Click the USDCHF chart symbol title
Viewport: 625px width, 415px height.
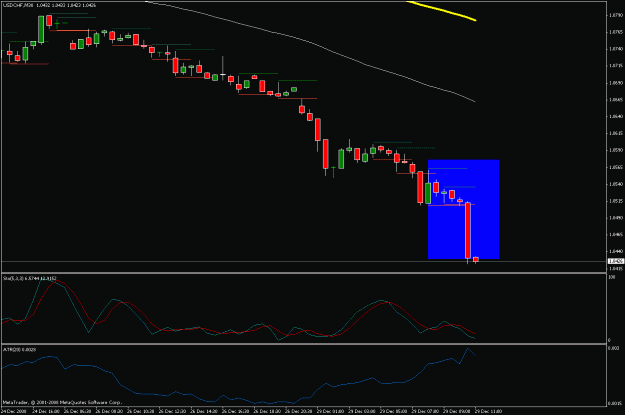point(49,5)
